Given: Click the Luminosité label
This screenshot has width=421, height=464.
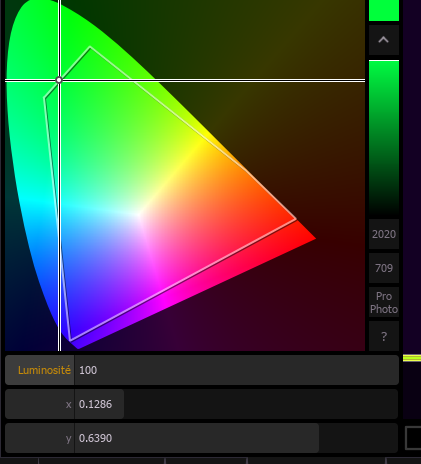Looking at the screenshot, I should (44, 370).
